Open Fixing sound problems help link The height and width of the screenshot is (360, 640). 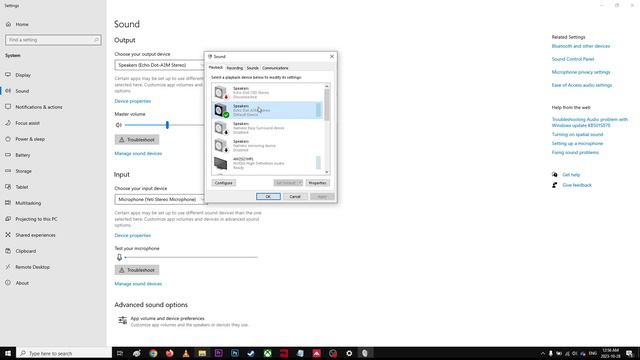pyautogui.click(x=575, y=152)
